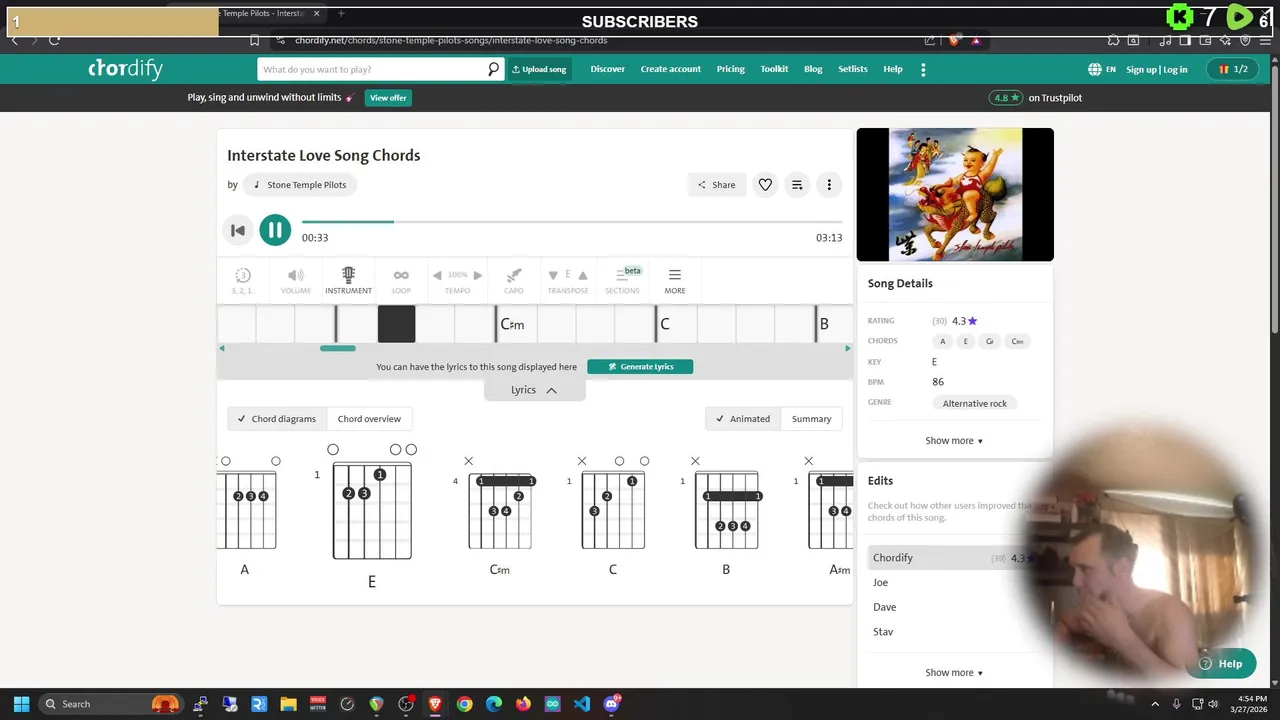Image resolution: width=1280 pixels, height=720 pixels.
Task: Expand Show more in Song Details
Action: (x=953, y=441)
